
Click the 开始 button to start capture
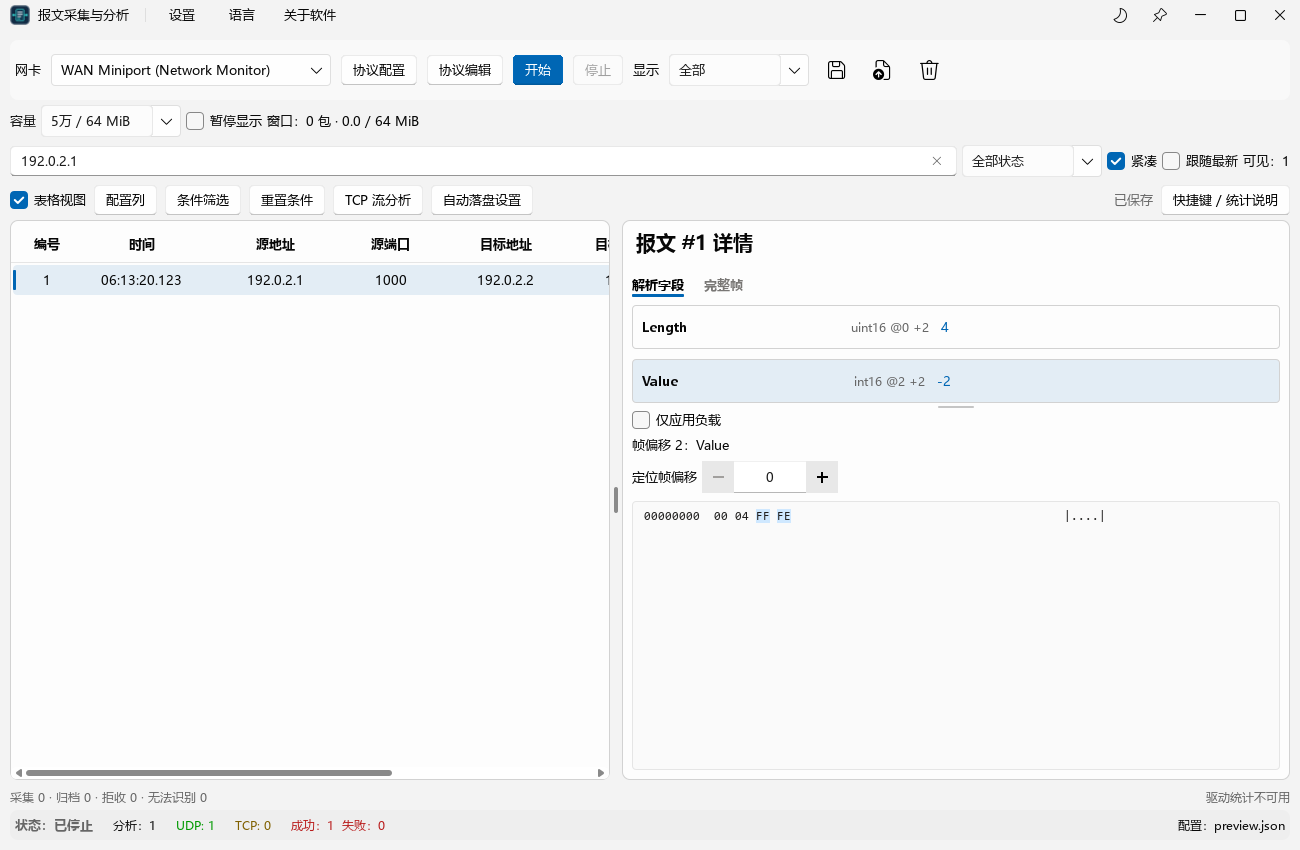(538, 70)
